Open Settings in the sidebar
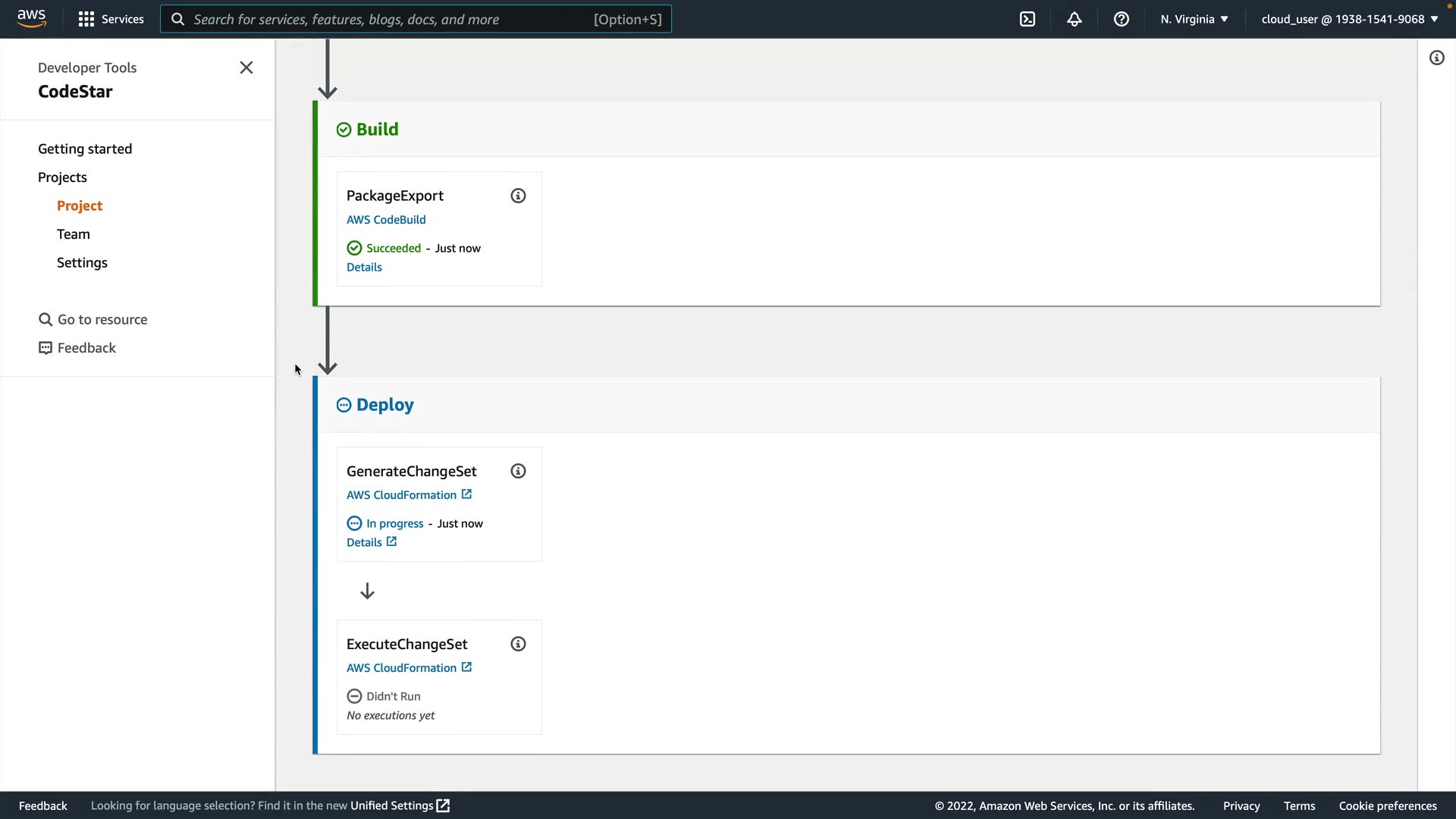1456x819 pixels. [82, 262]
